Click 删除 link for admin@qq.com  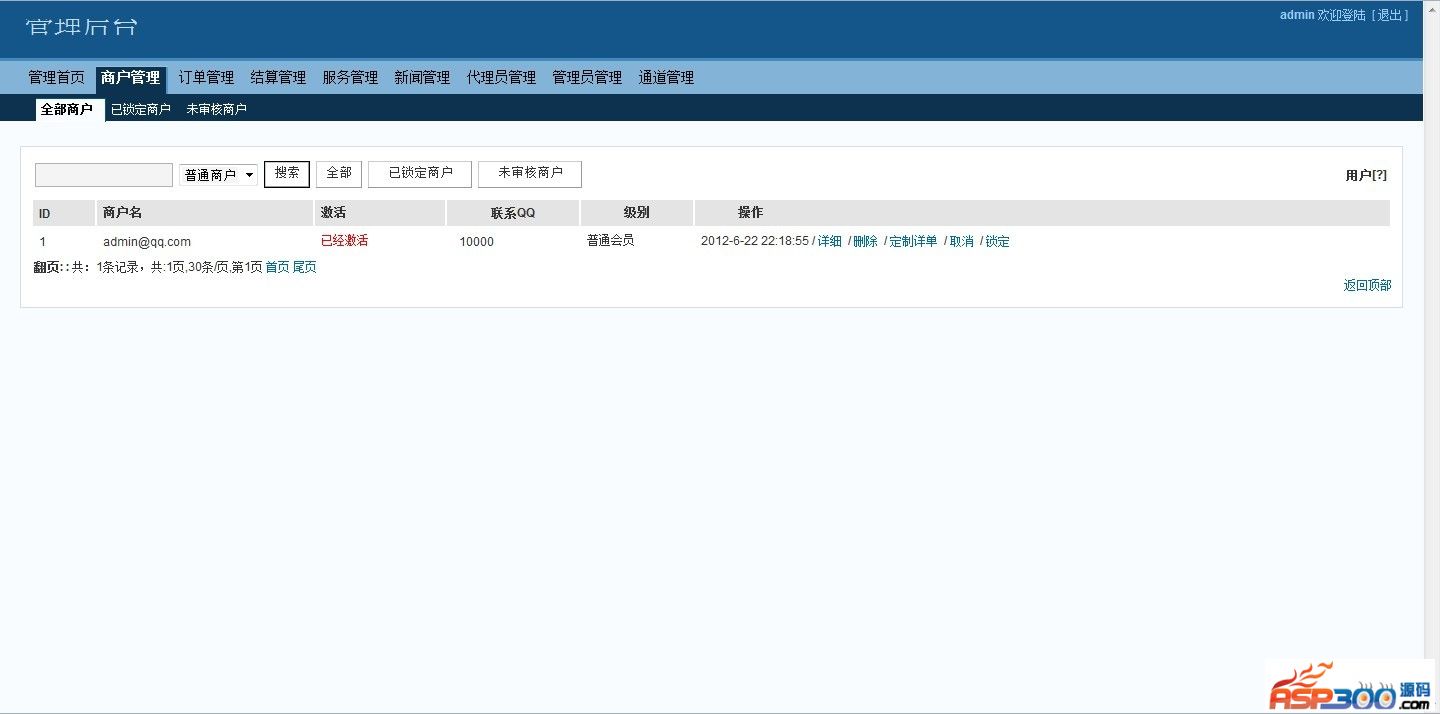pos(865,241)
